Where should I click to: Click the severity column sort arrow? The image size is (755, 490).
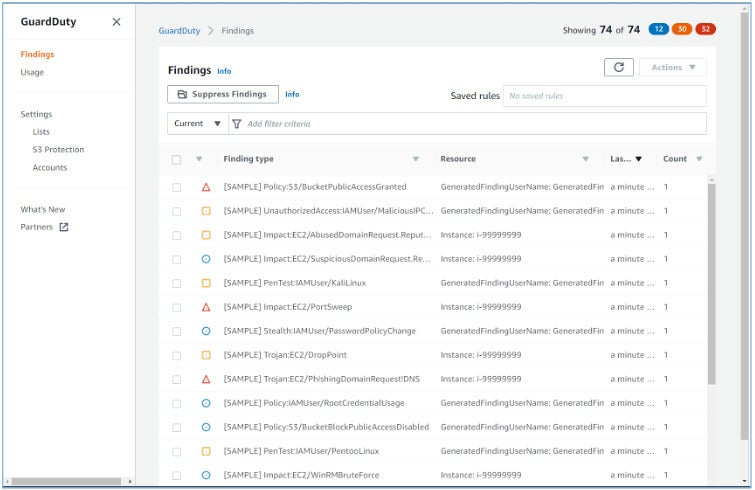click(x=199, y=159)
